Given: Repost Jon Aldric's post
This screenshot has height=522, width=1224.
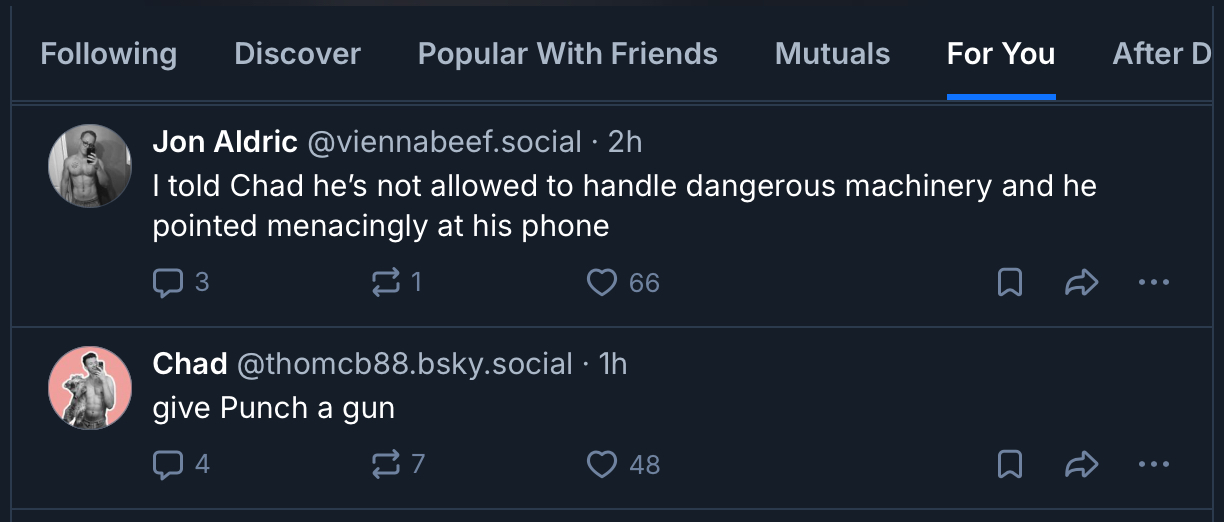Looking at the screenshot, I should tap(384, 283).
